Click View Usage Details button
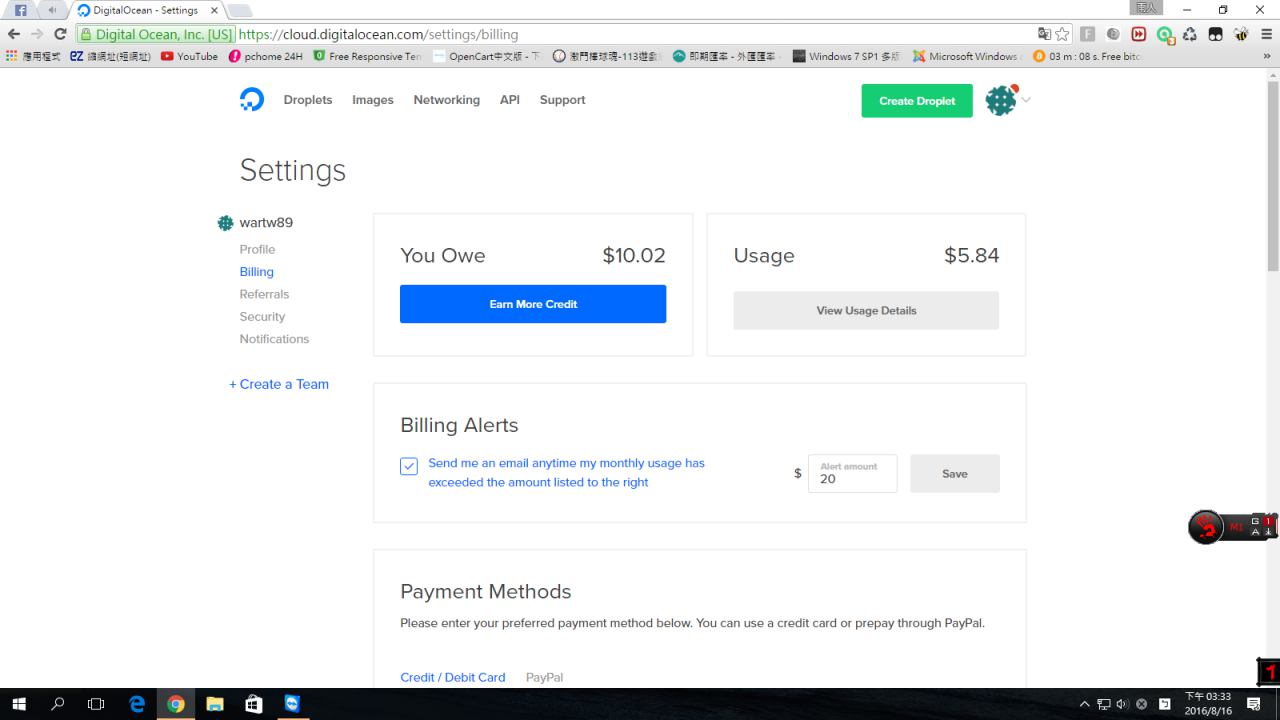Screen dimensions: 1280x720 point(866,310)
